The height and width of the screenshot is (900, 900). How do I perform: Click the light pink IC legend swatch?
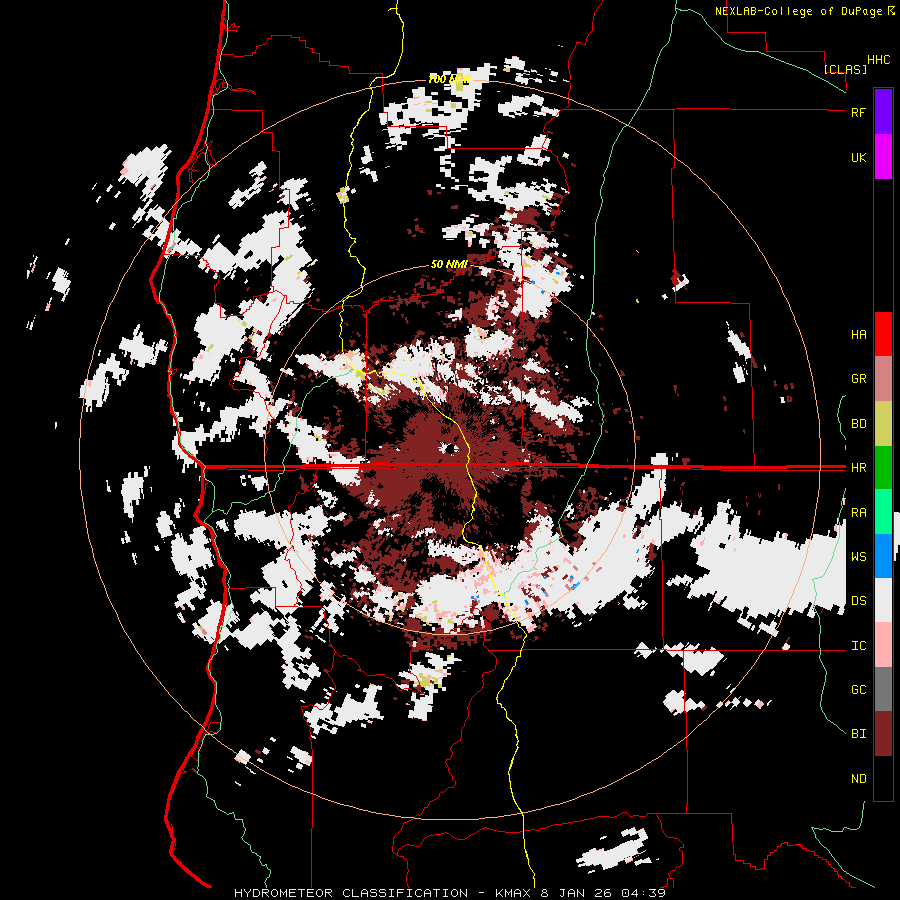pos(883,645)
